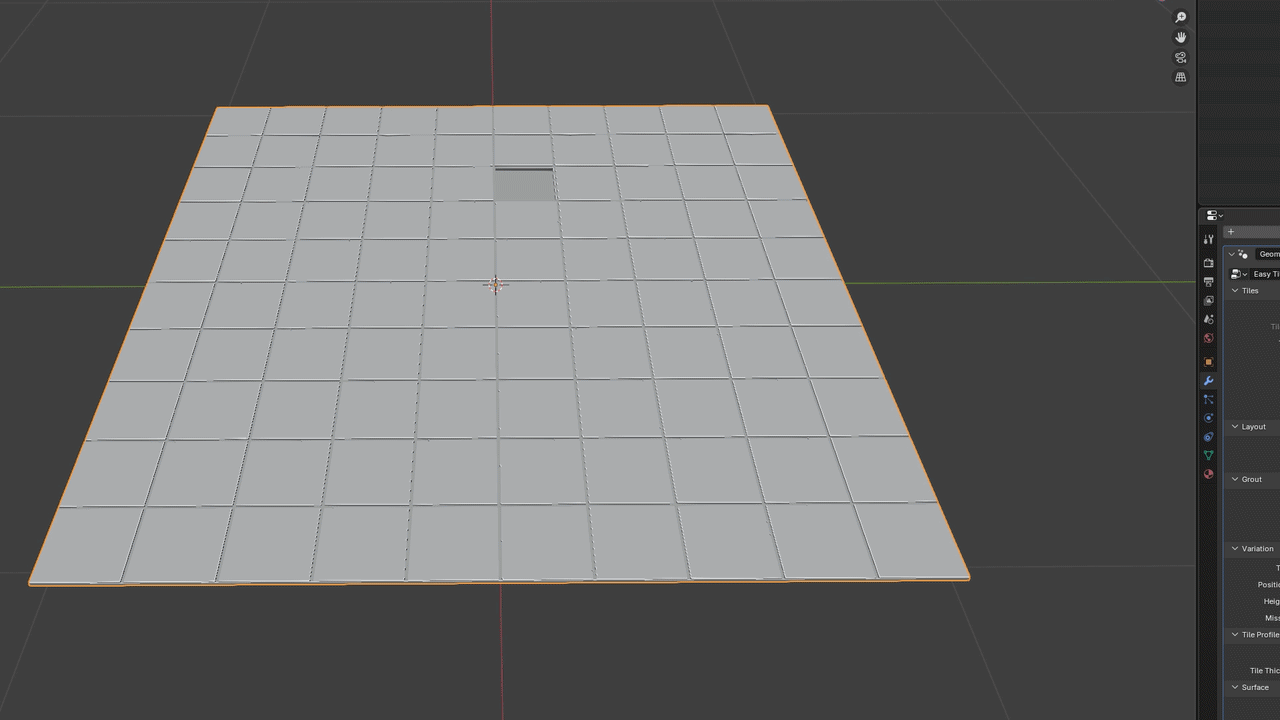The image size is (1280, 720).
Task: Collapse the Variation section
Action: click(x=1236, y=549)
